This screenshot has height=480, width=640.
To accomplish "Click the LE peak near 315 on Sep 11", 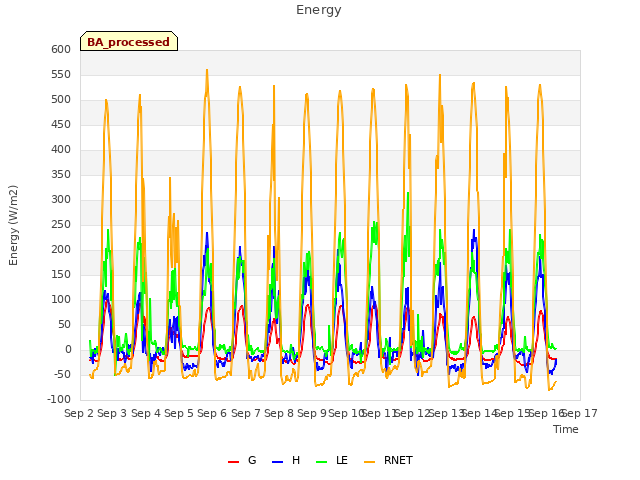I will tap(408, 193).
